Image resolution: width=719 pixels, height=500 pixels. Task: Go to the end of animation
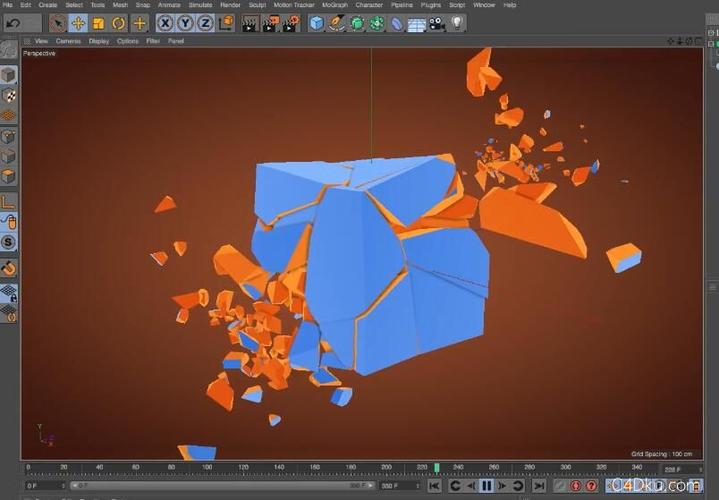[x=539, y=485]
